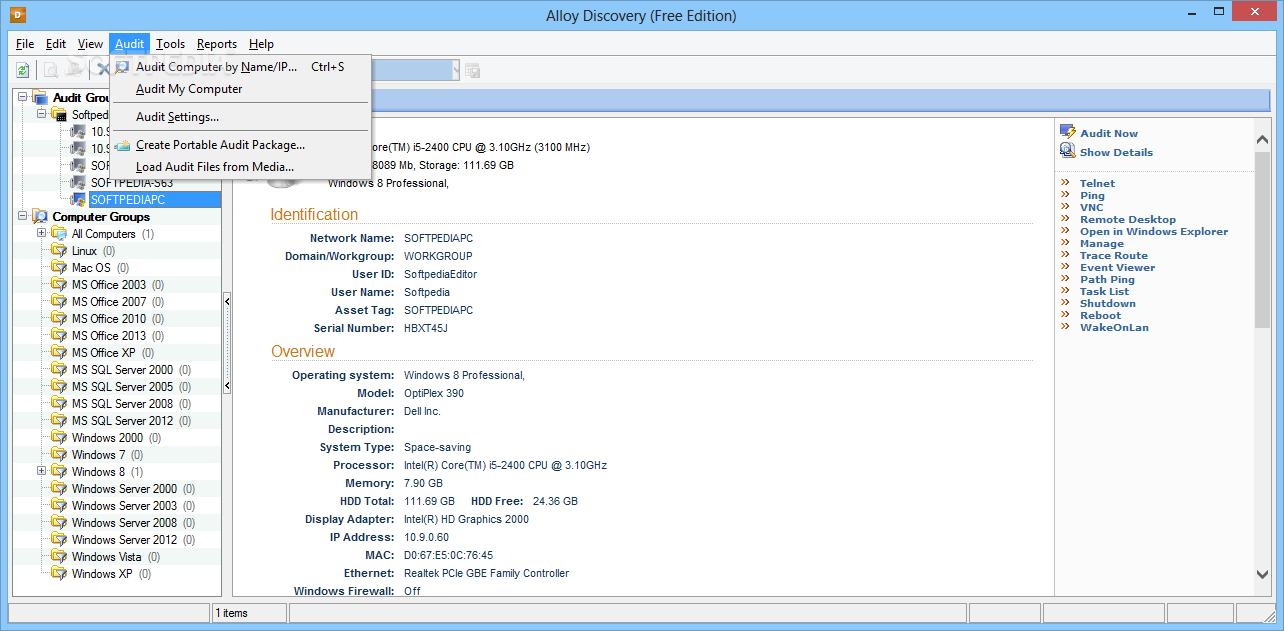Click the Windows 8 group folder icon
Screen dimensions: 1284x631
pyautogui.click(x=59, y=472)
